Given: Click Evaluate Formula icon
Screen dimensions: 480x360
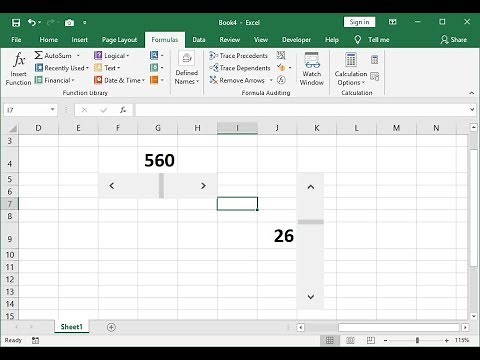Looking at the screenshot, I should tap(281, 80).
